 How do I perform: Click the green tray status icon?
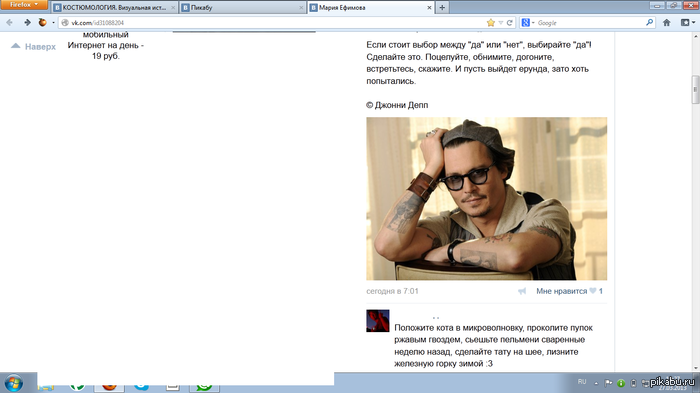coord(621,383)
